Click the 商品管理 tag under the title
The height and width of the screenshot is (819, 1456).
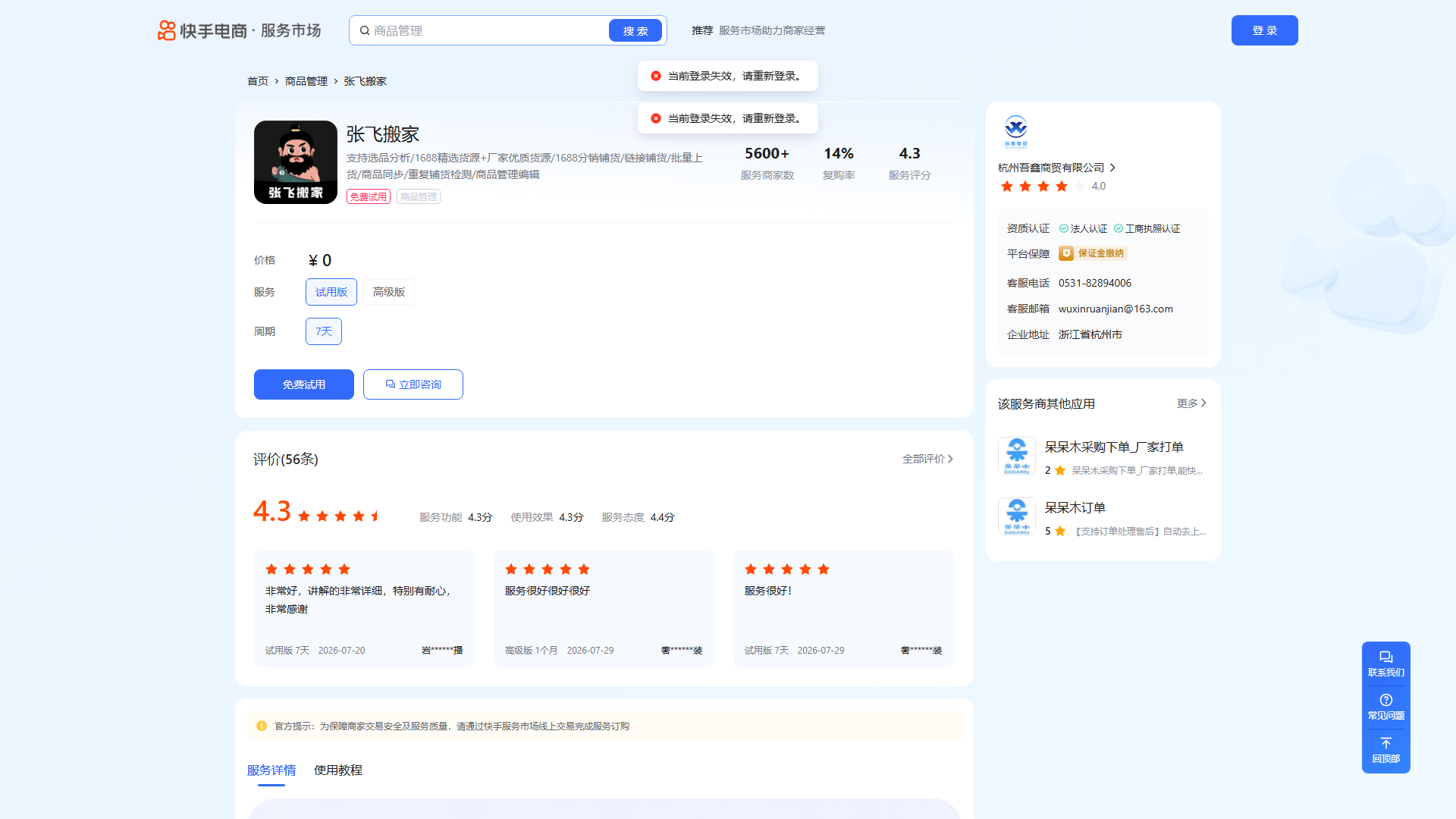pyautogui.click(x=419, y=197)
